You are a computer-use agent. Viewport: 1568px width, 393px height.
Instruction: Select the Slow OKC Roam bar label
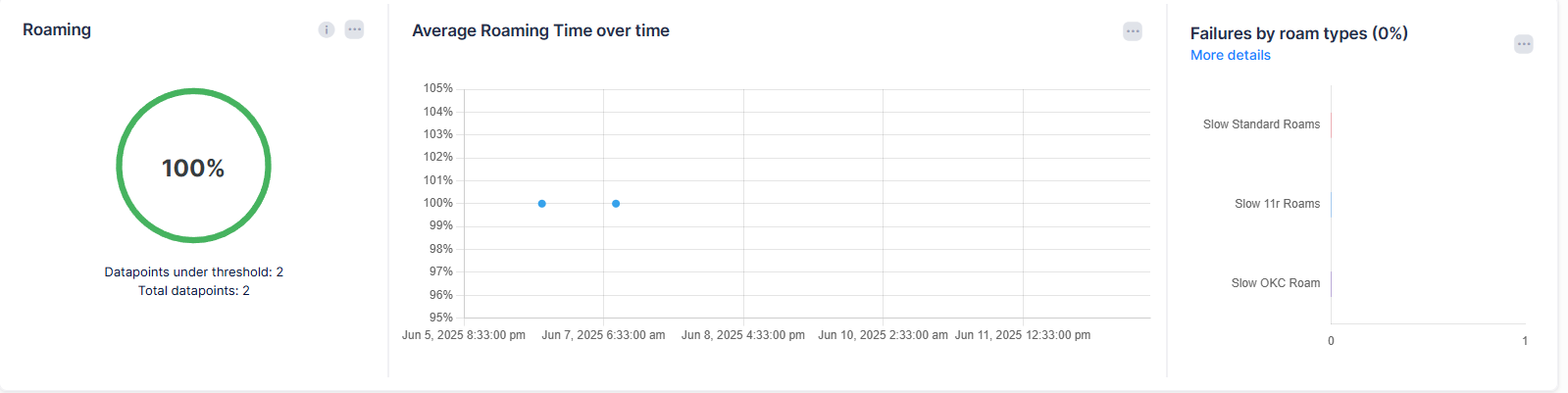1275,283
